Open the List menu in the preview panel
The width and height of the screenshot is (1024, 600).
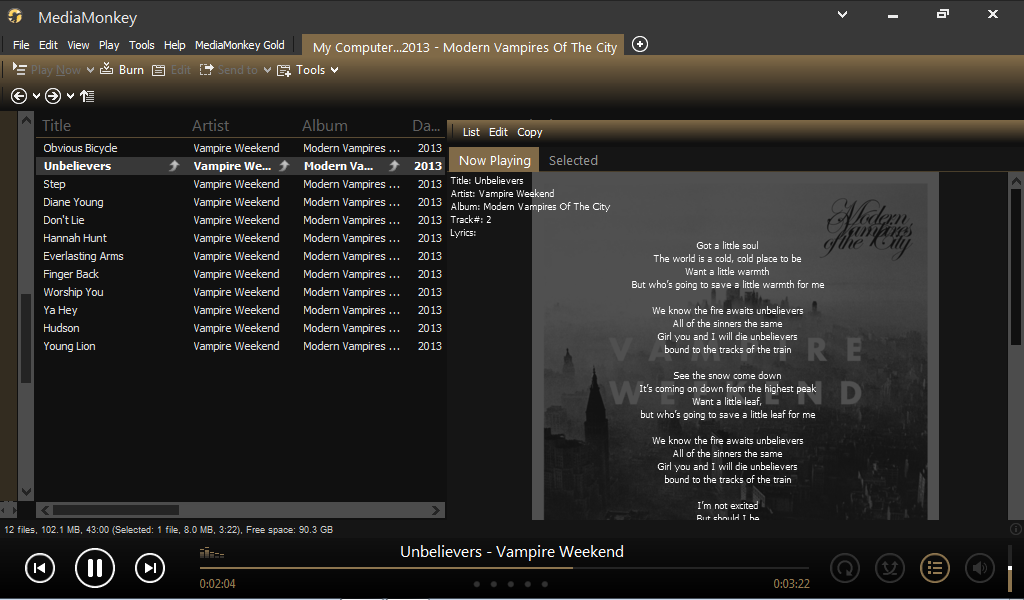471,132
